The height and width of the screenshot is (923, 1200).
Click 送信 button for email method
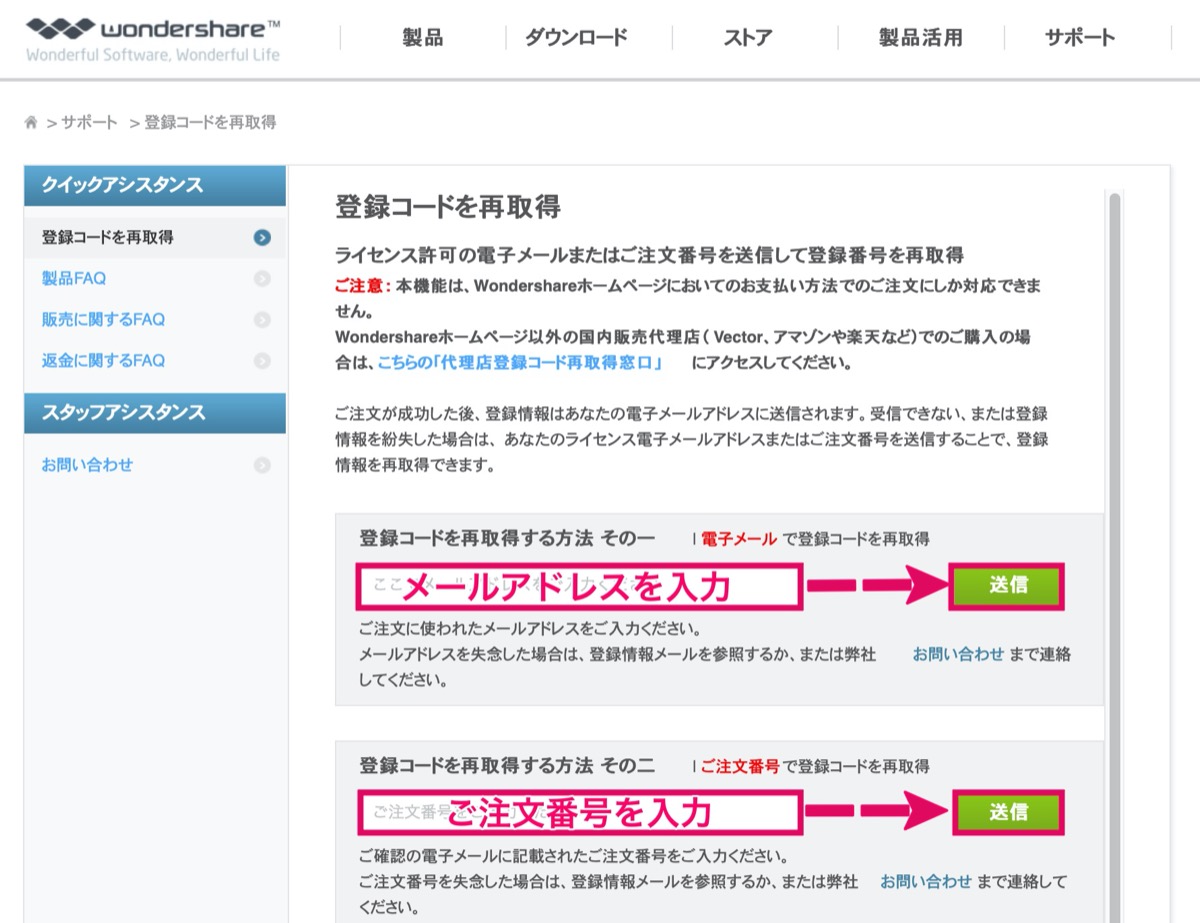(x=1008, y=586)
